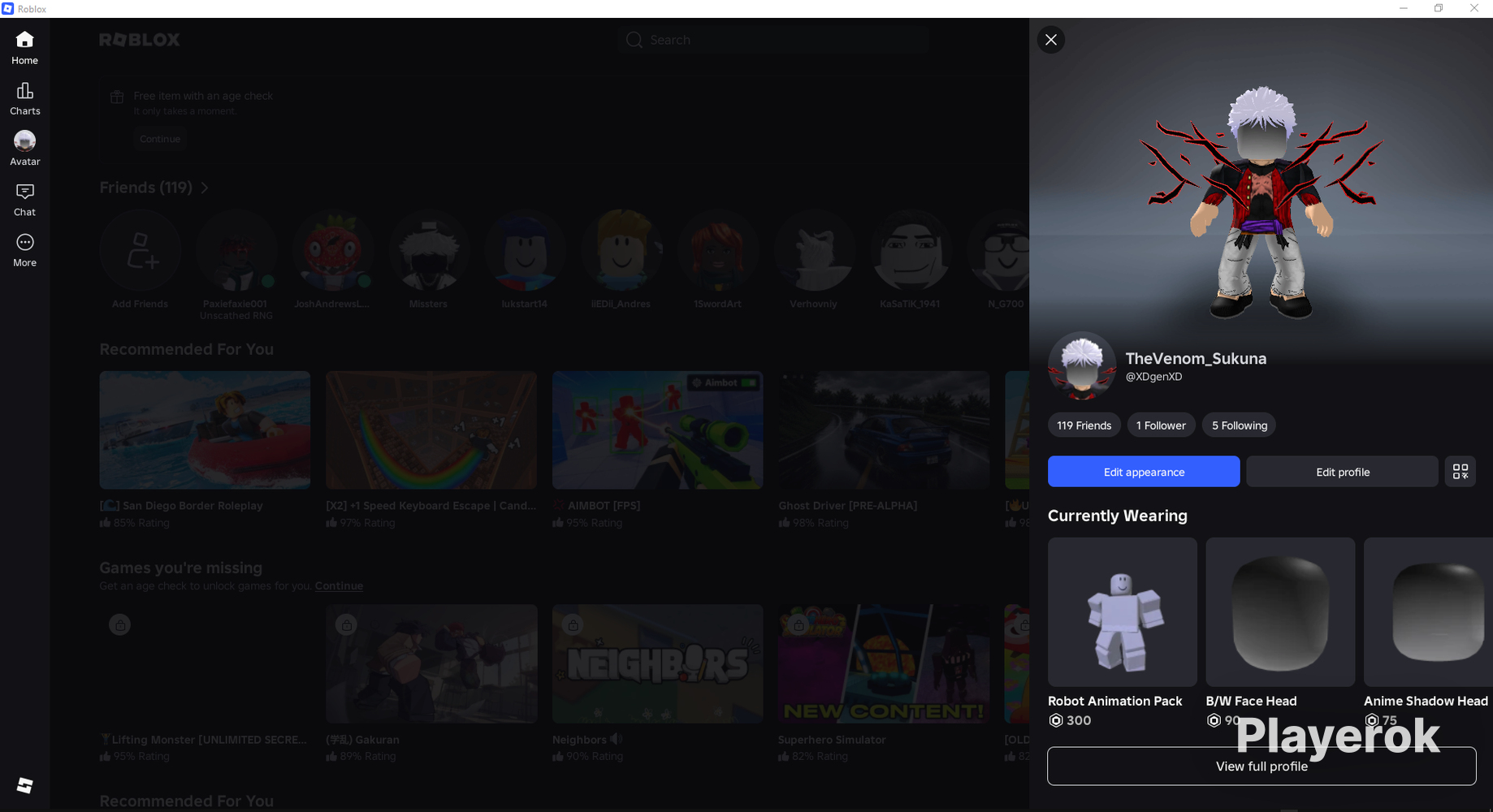The image size is (1493, 812).
Task: Click the lock icon on Lifting Monster card
Action: pyautogui.click(x=120, y=625)
